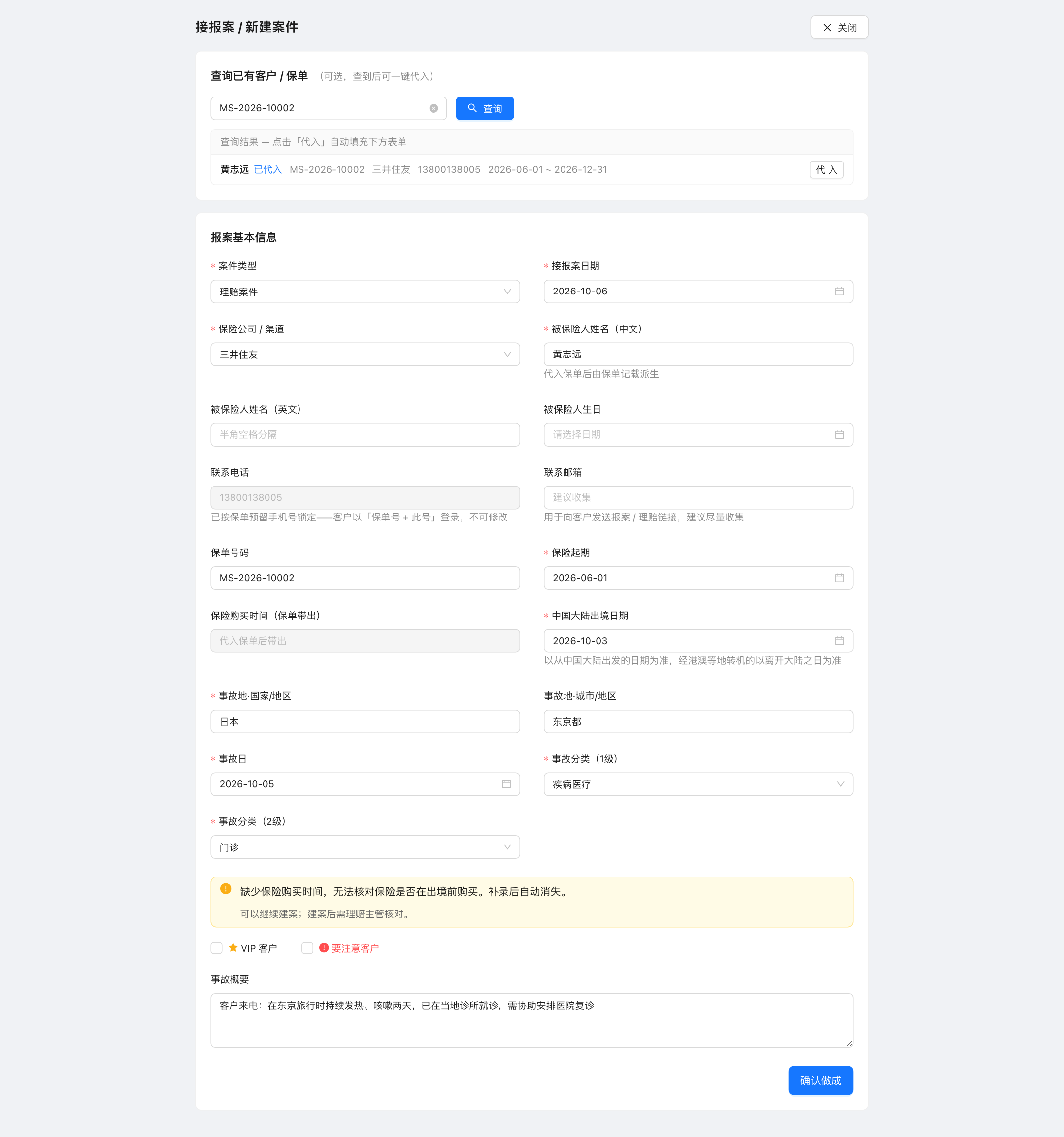This screenshot has height=1137, width=1064.
Task: Click the red alert icon for 要注意客户
Action: pyautogui.click(x=324, y=948)
